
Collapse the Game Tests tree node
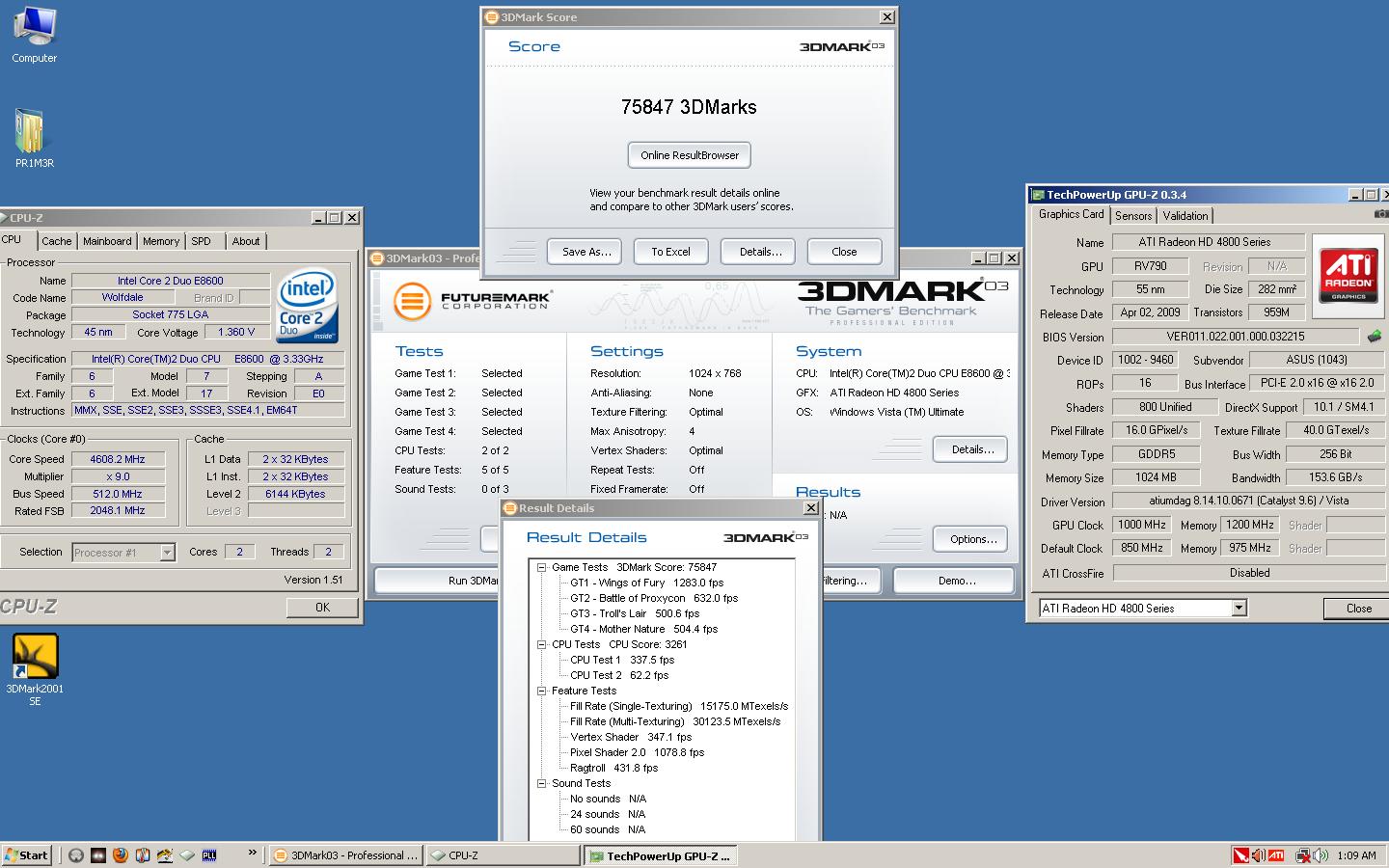coord(541,568)
